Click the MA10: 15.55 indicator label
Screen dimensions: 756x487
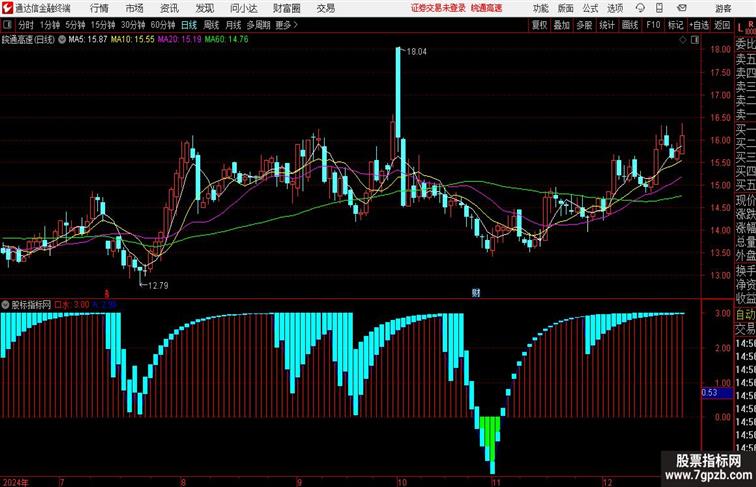[133, 40]
